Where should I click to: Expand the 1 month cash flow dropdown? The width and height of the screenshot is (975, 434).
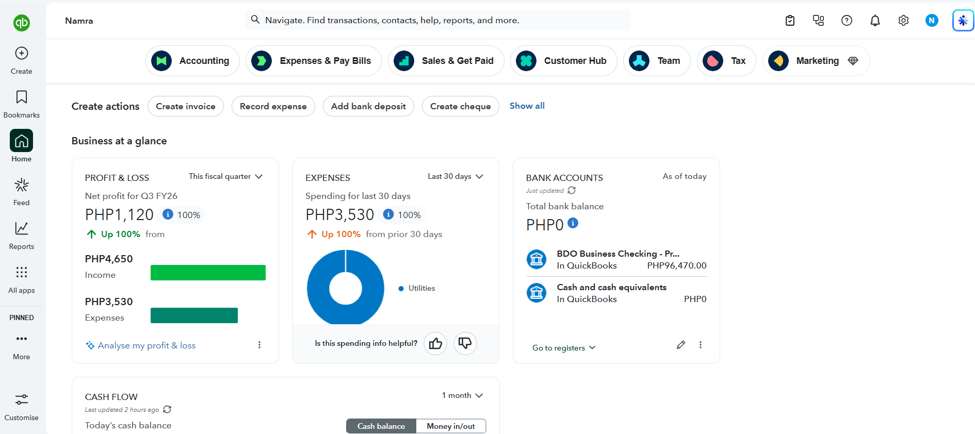[462, 395]
